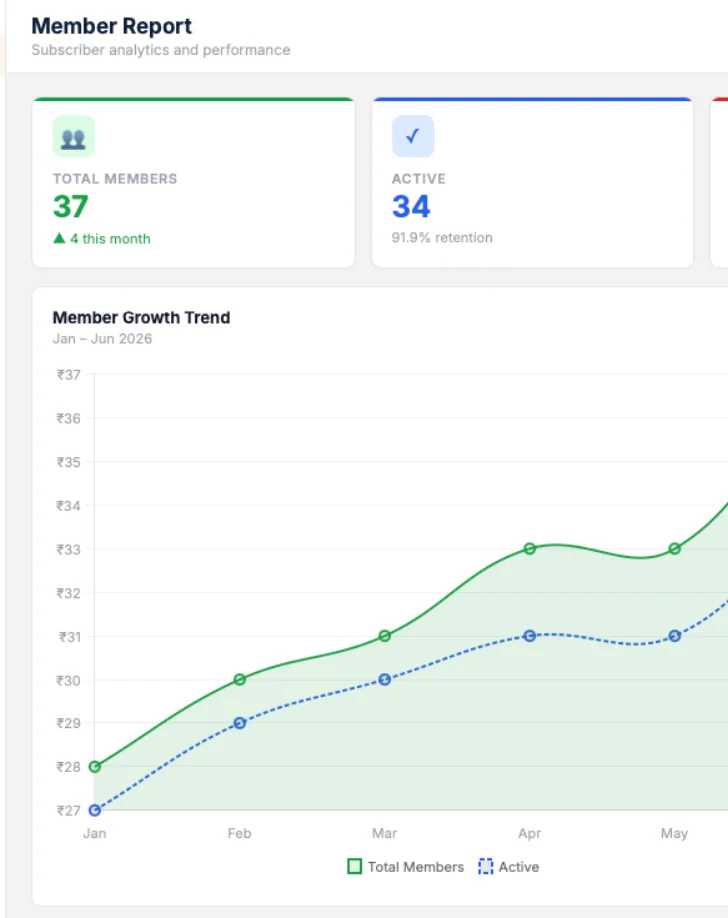Image resolution: width=728 pixels, height=918 pixels.
Task: Click the Apr x-axis label
Action: (x=529, y=834)
